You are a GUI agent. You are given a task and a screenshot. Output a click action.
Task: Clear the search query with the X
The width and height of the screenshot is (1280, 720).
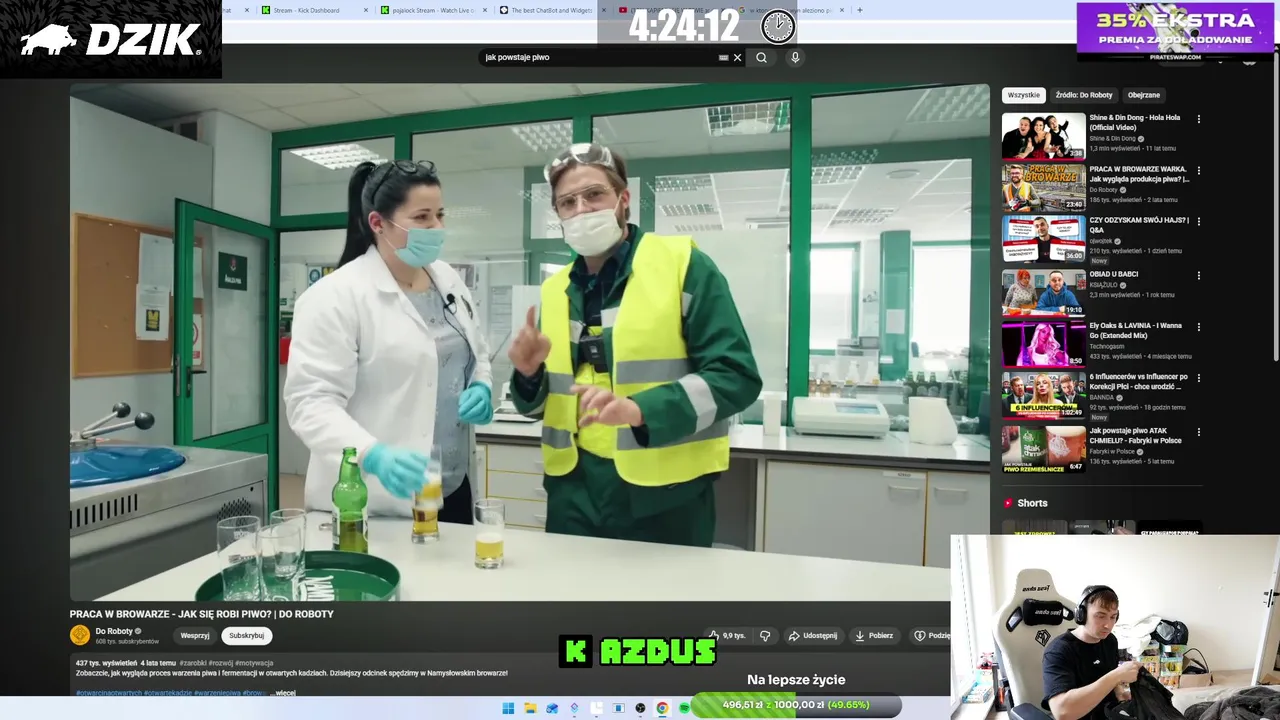[738, 57]
